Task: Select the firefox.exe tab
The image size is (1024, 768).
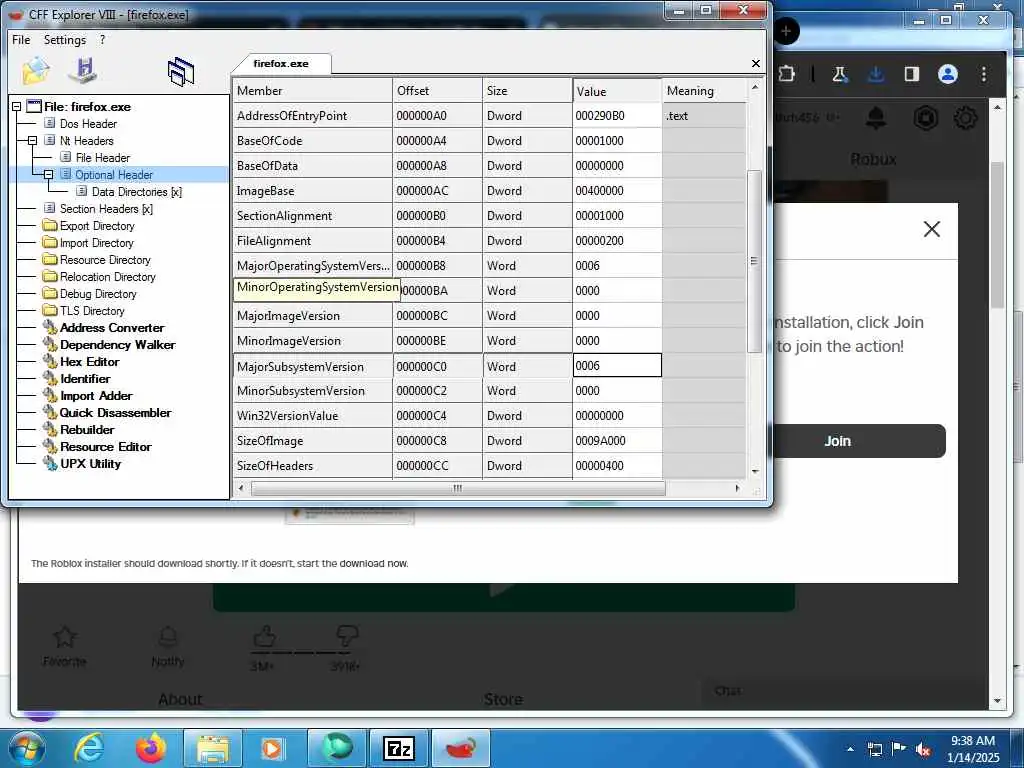Action: click(281, 63)
